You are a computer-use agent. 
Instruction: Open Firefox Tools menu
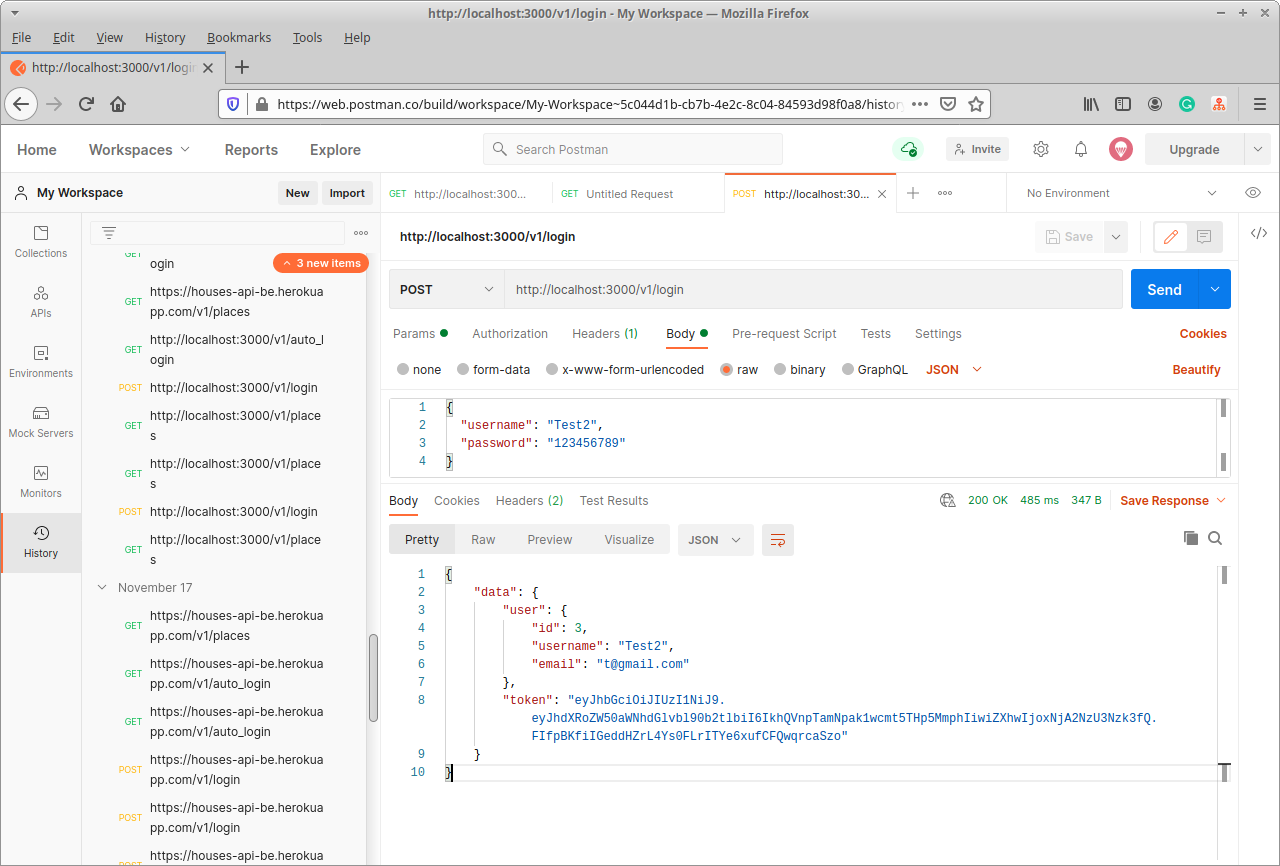tap(307, 37)
